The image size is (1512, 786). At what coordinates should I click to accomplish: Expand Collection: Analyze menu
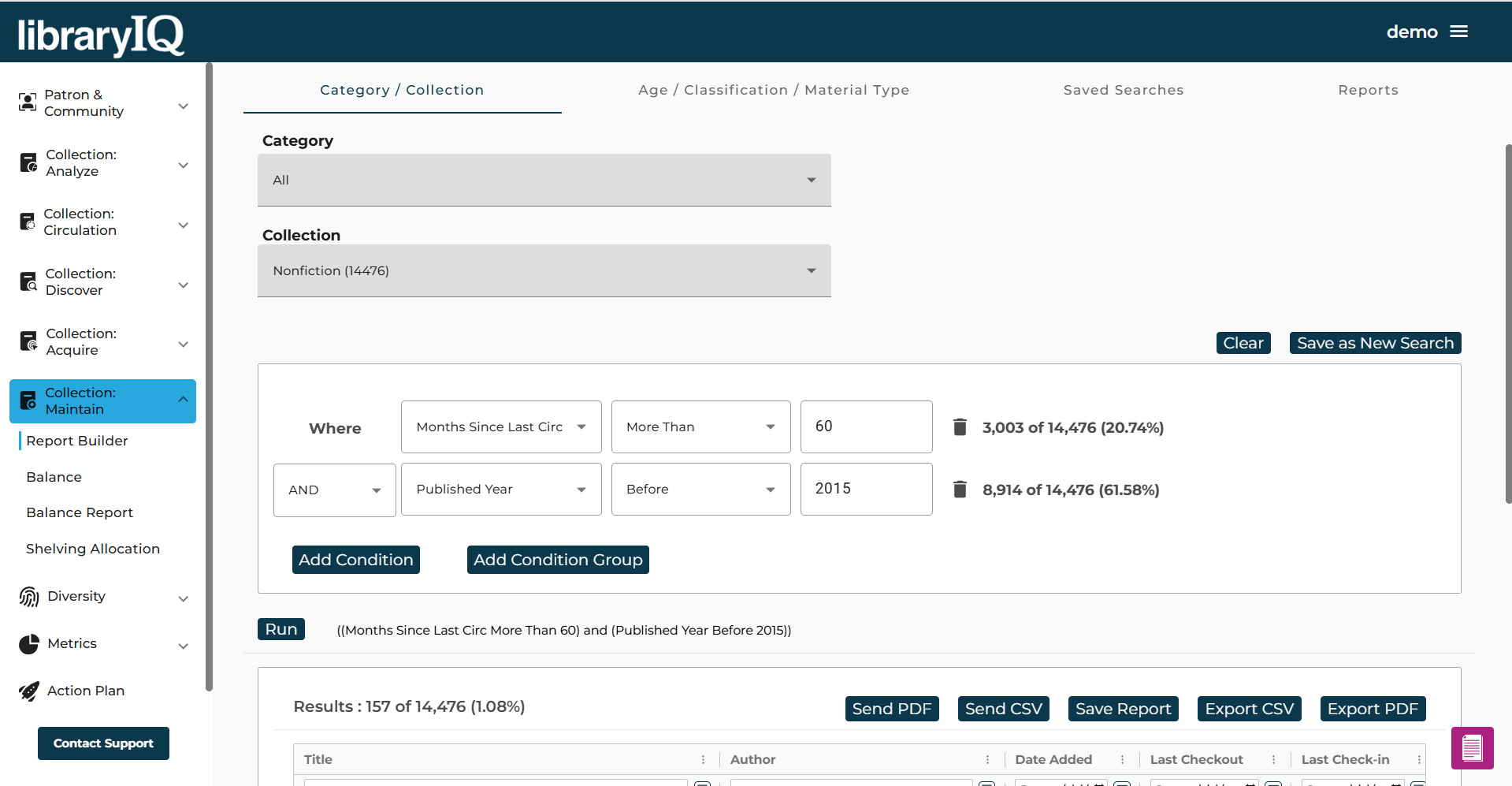183,166
